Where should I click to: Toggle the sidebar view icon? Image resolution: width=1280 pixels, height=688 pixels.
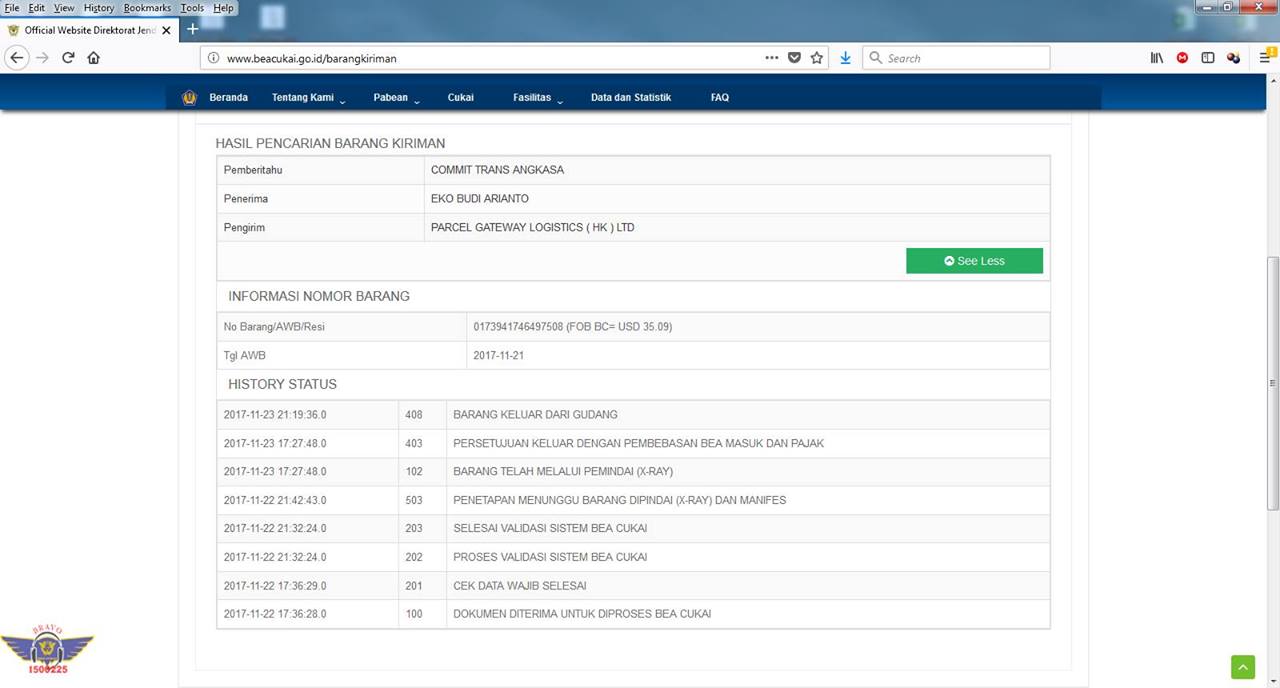tap(1208, 58)
